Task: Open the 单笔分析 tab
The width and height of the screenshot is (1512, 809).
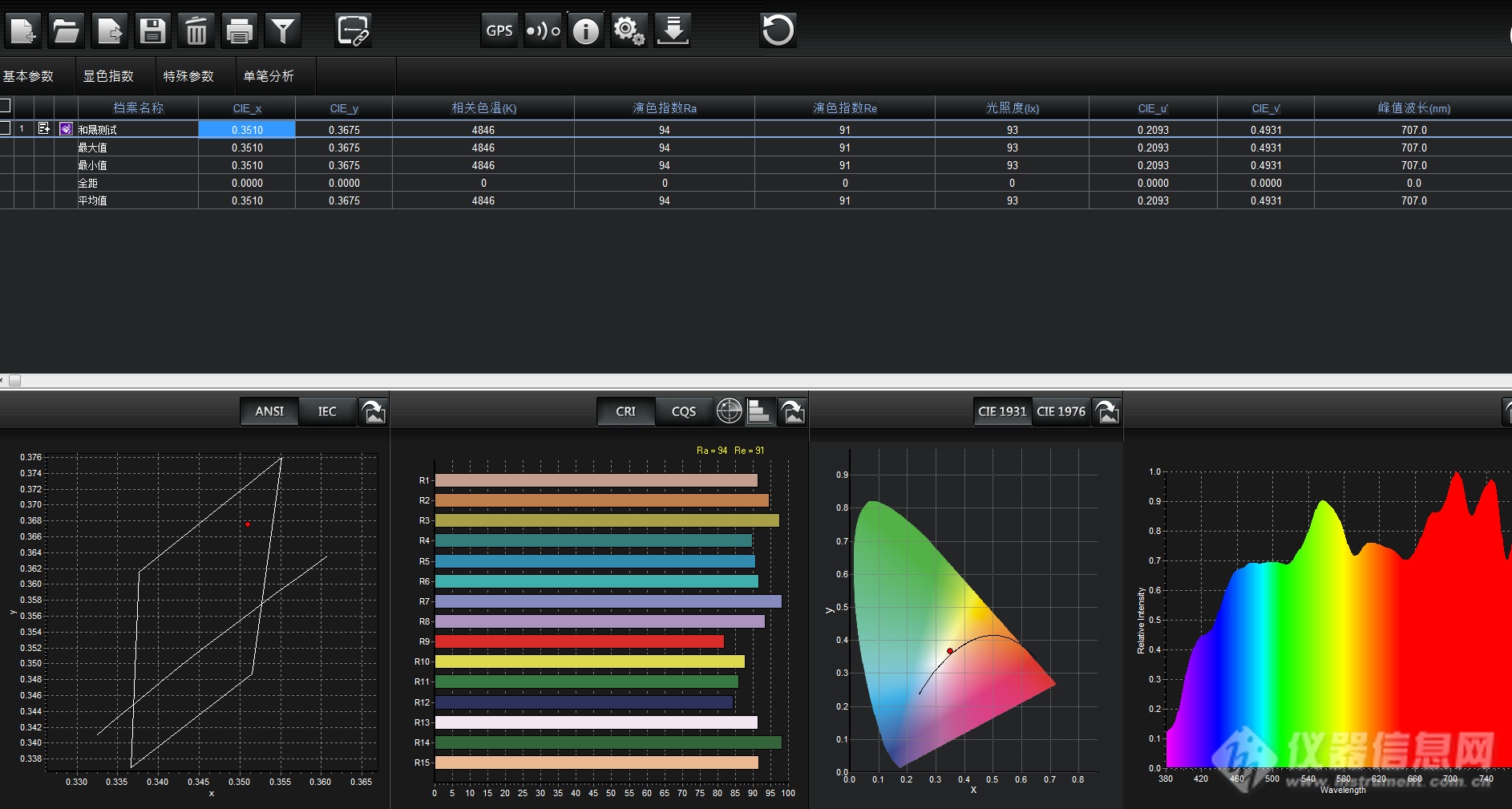Action: point(269,76)
